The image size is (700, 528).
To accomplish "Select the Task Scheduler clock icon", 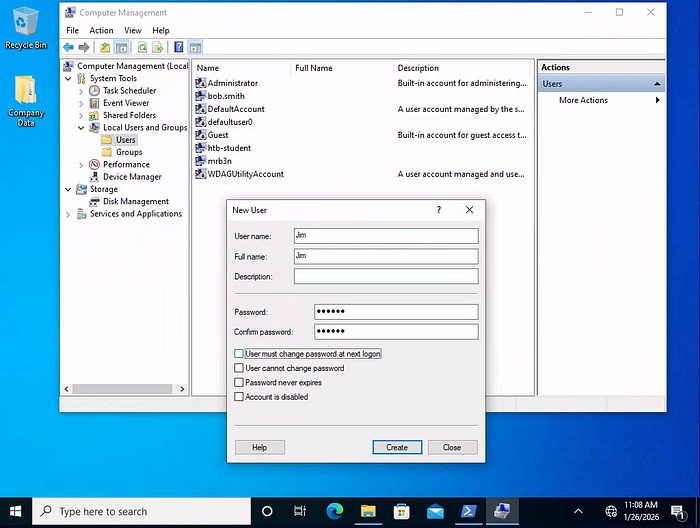I will click(x=94, y=91).
